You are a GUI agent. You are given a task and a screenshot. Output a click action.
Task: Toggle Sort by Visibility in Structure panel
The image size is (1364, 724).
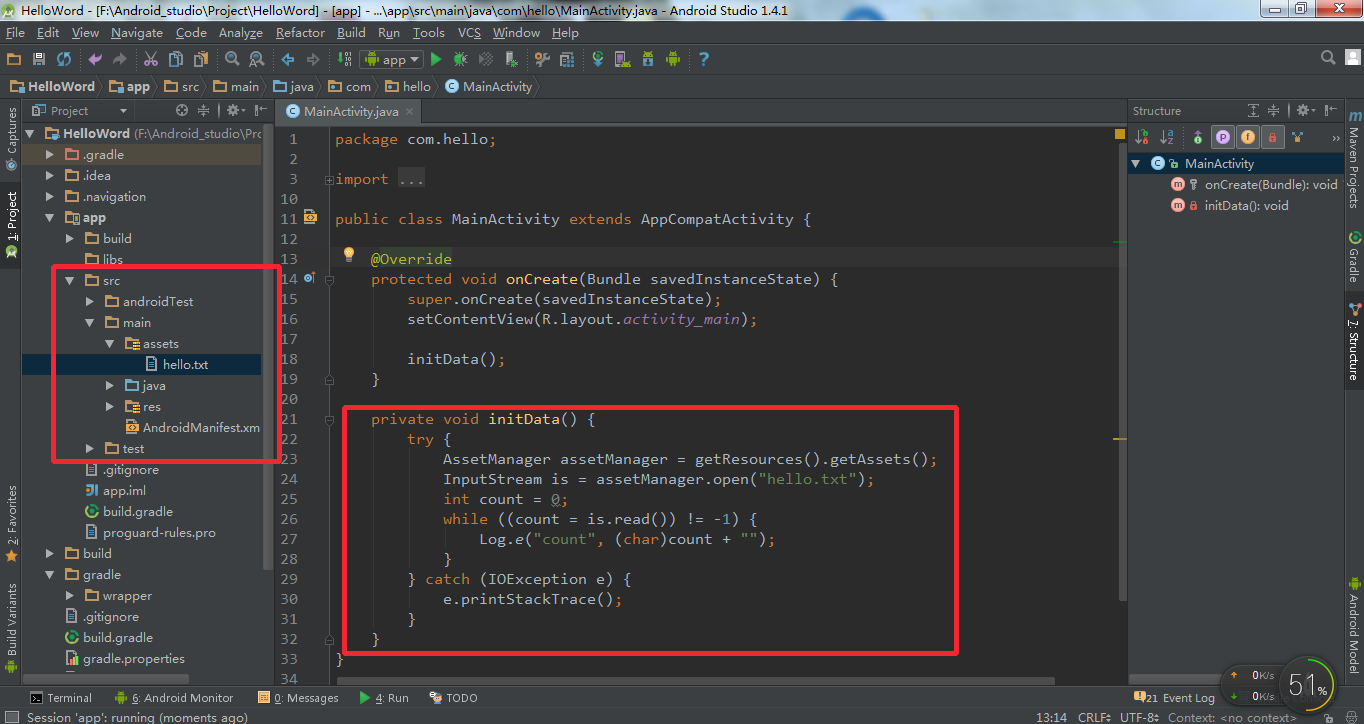(x=1142, y=137)
